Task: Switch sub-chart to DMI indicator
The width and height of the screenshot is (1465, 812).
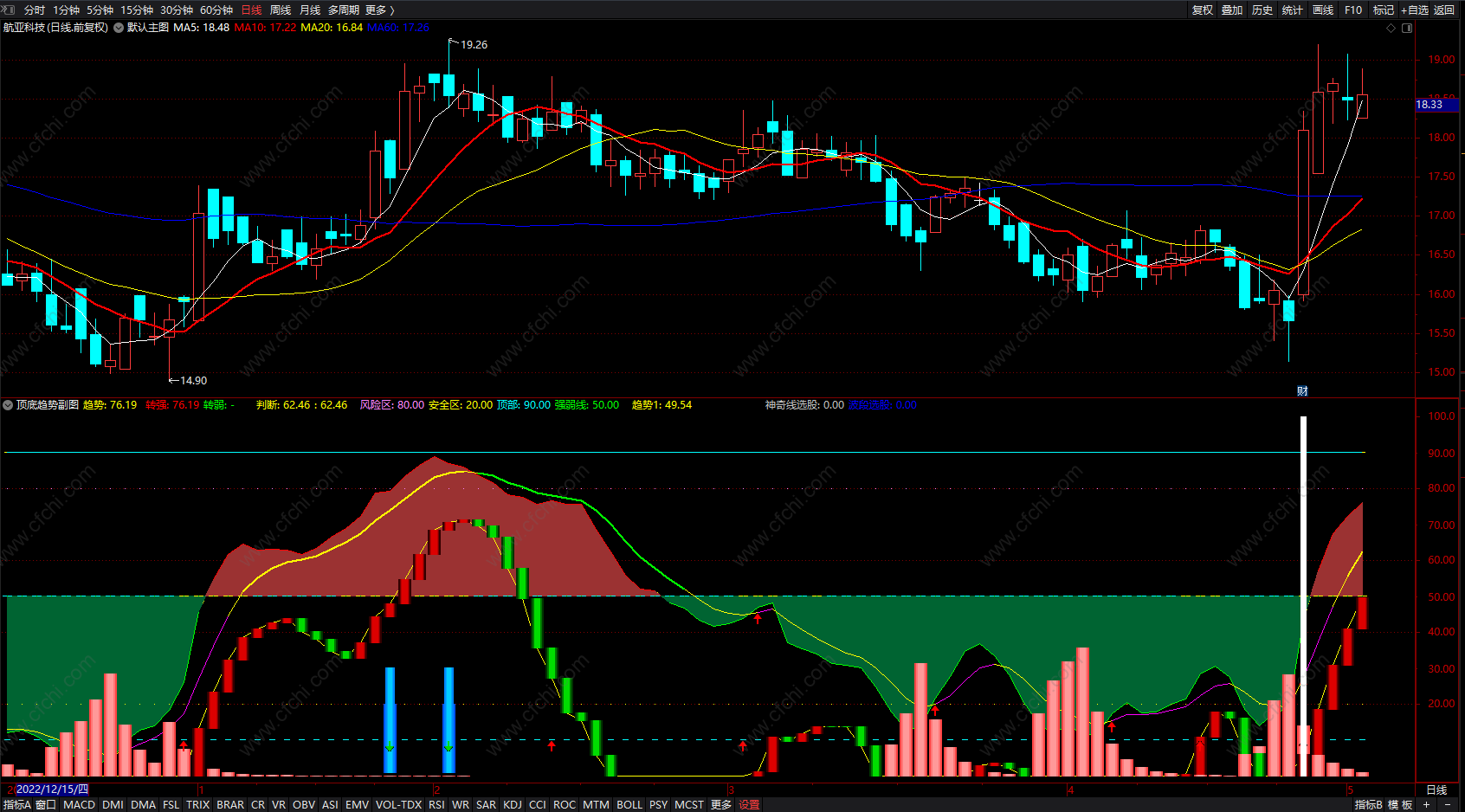Action: tap(113, 805)
